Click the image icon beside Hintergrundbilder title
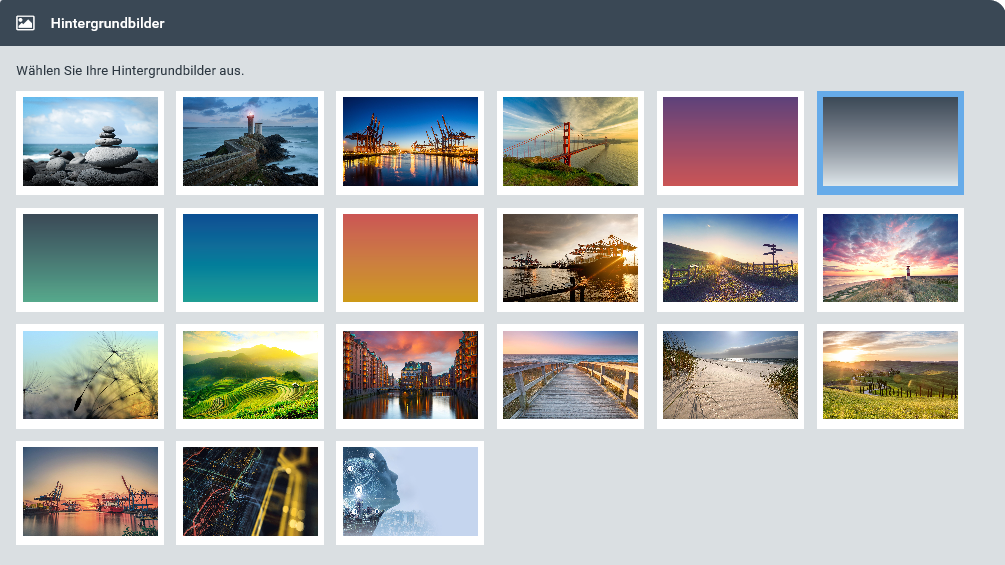1005x565 pixels. point(25,23)
